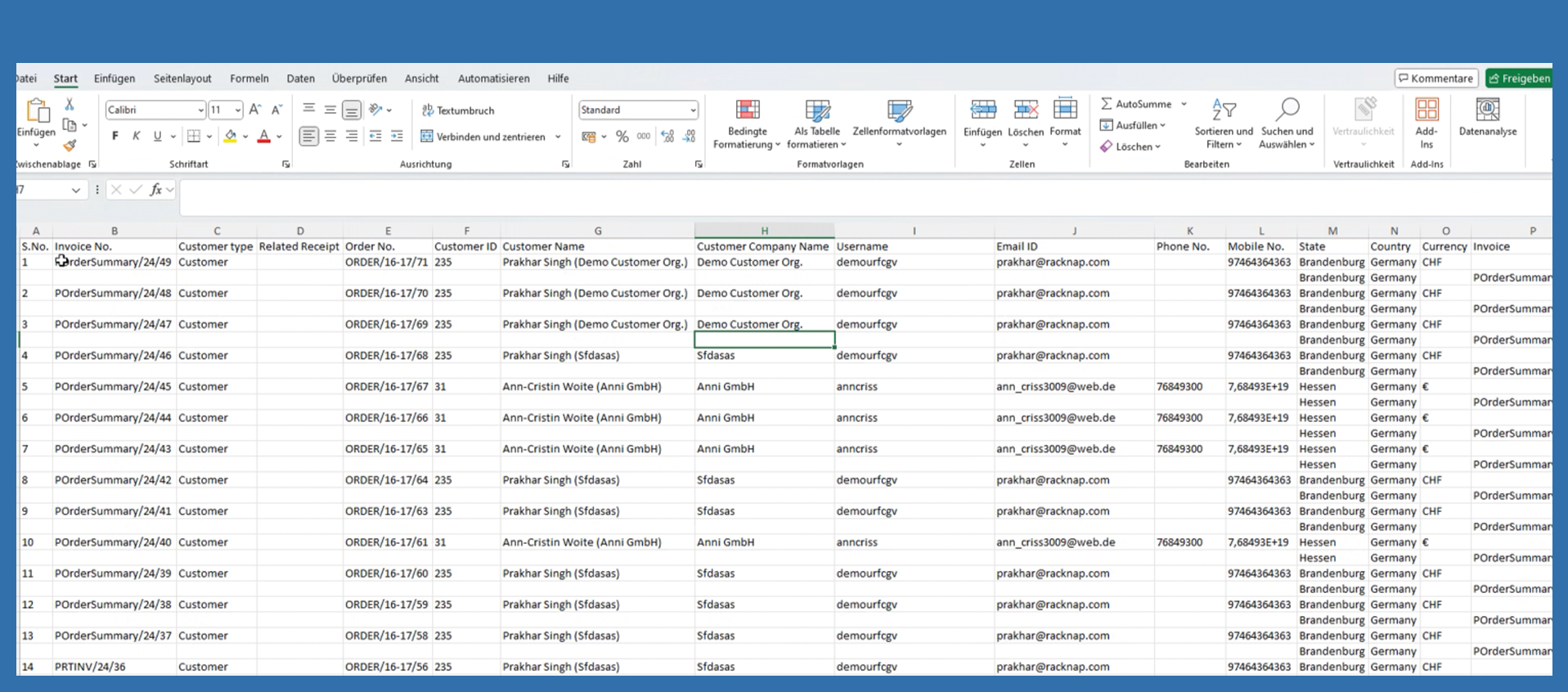Switch to the Formeln ribbon tab
Viewport: 1568px width, 692px height.
[249, 79]
